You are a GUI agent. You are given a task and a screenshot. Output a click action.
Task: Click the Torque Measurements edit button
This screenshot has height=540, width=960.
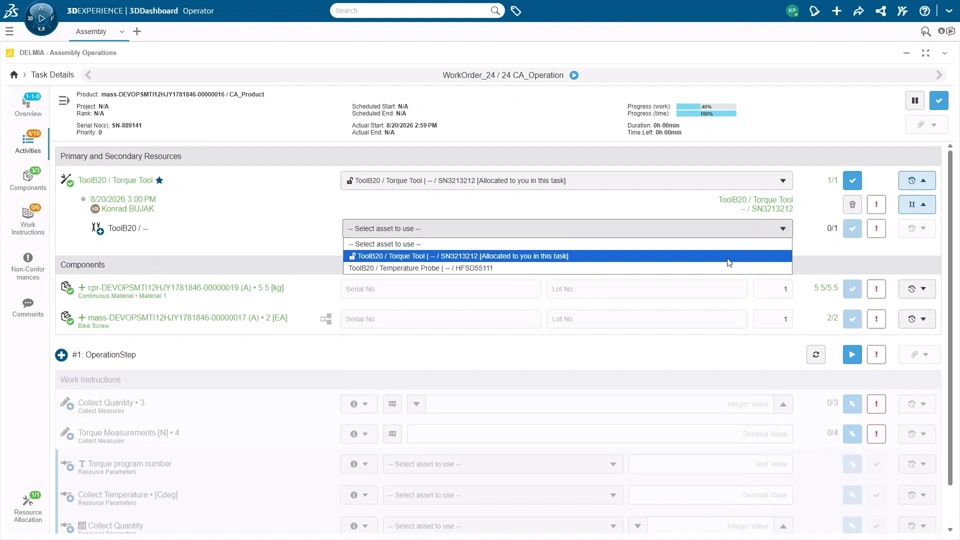[852, 434]
